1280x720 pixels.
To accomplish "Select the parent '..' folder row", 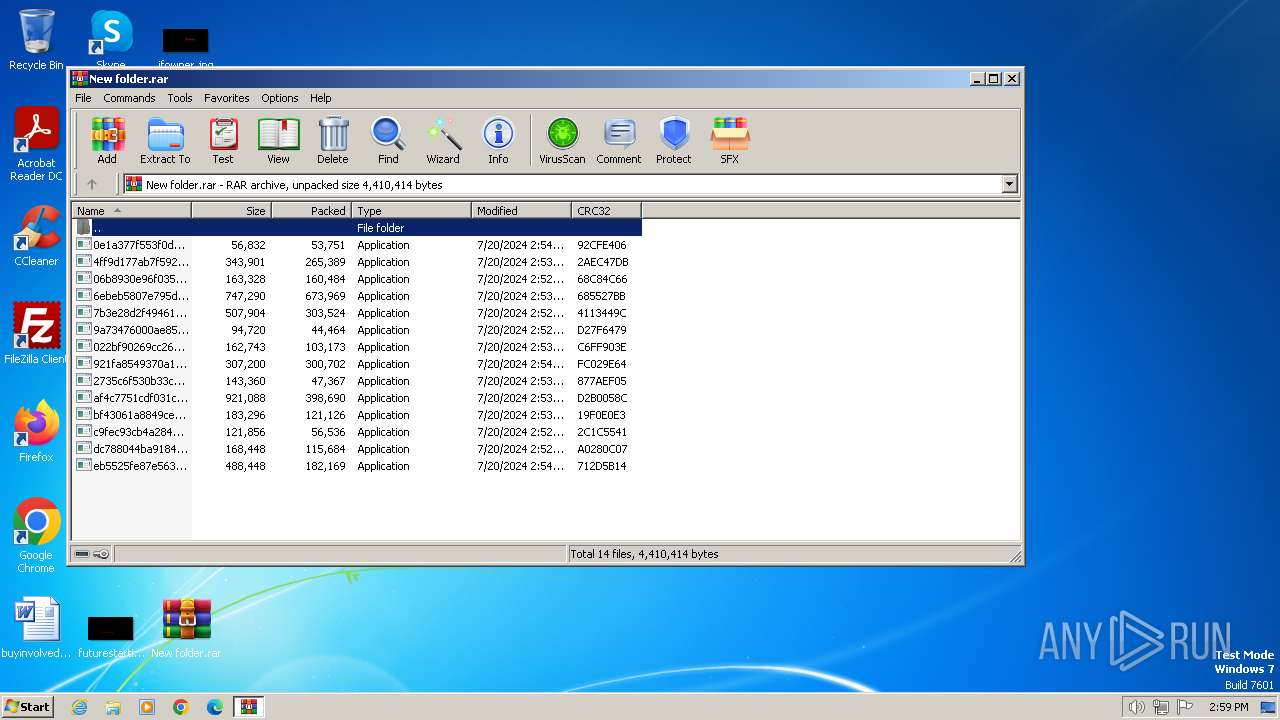I will [357, 228].
